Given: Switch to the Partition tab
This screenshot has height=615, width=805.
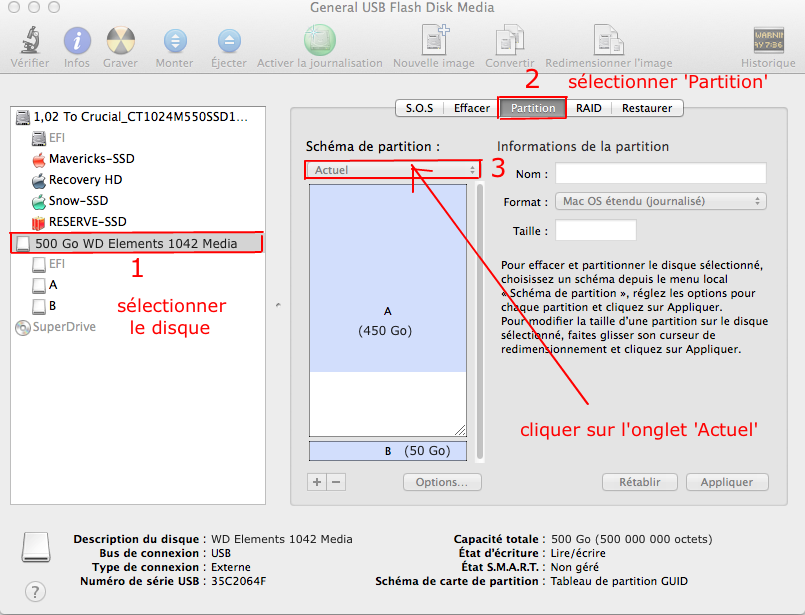Looking at the screenshot, I should 533,108.
